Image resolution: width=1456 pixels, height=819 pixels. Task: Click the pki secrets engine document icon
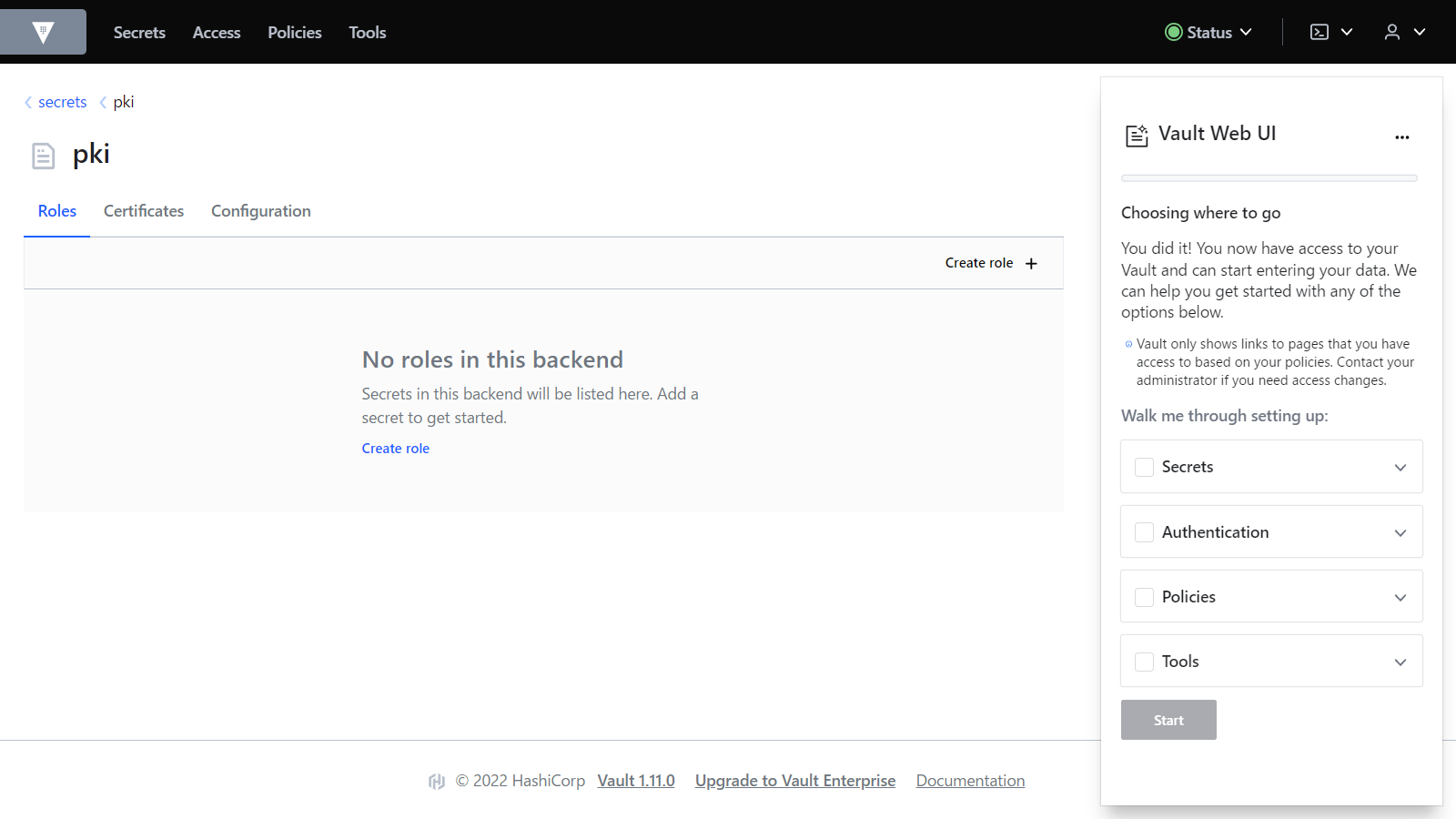(x=43, y=156)
